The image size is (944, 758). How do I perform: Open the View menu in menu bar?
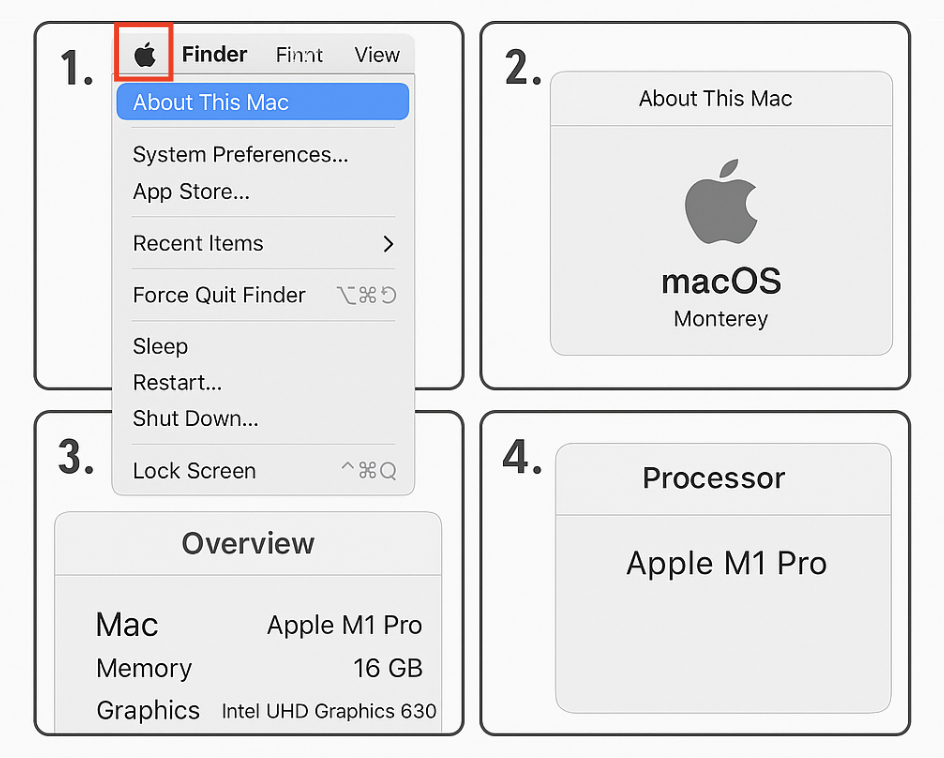coord(377,55)
